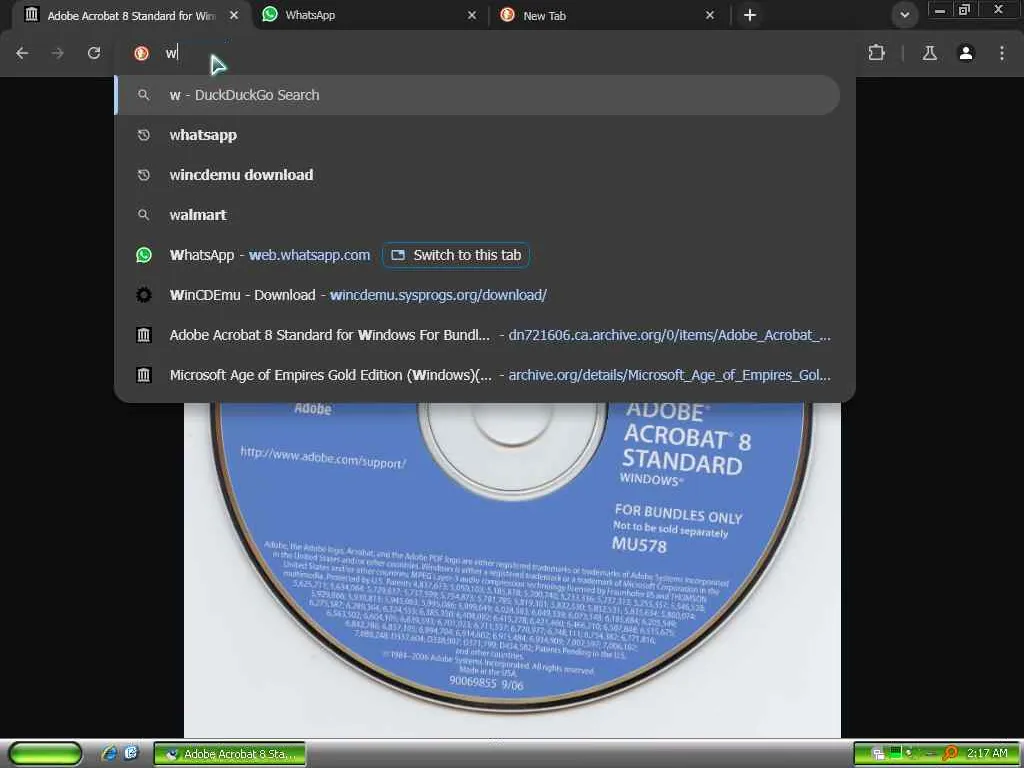Screen dimensions: 1024x768
Task: Click the archive favicon on Acrobat tab
Action: point(31,14)
